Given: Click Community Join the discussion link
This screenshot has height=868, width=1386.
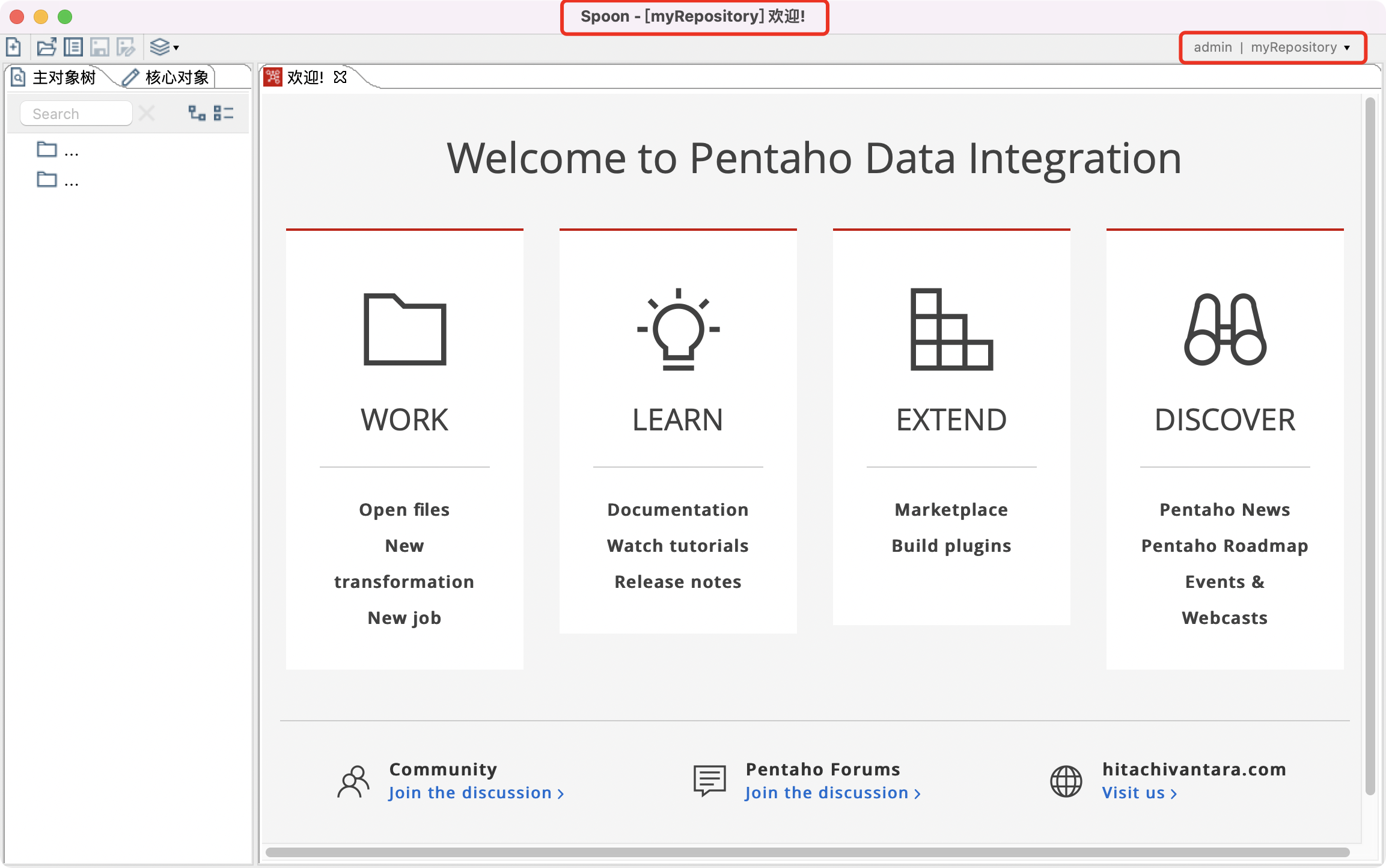Looking at the screenshot, I should coord(476,793).
